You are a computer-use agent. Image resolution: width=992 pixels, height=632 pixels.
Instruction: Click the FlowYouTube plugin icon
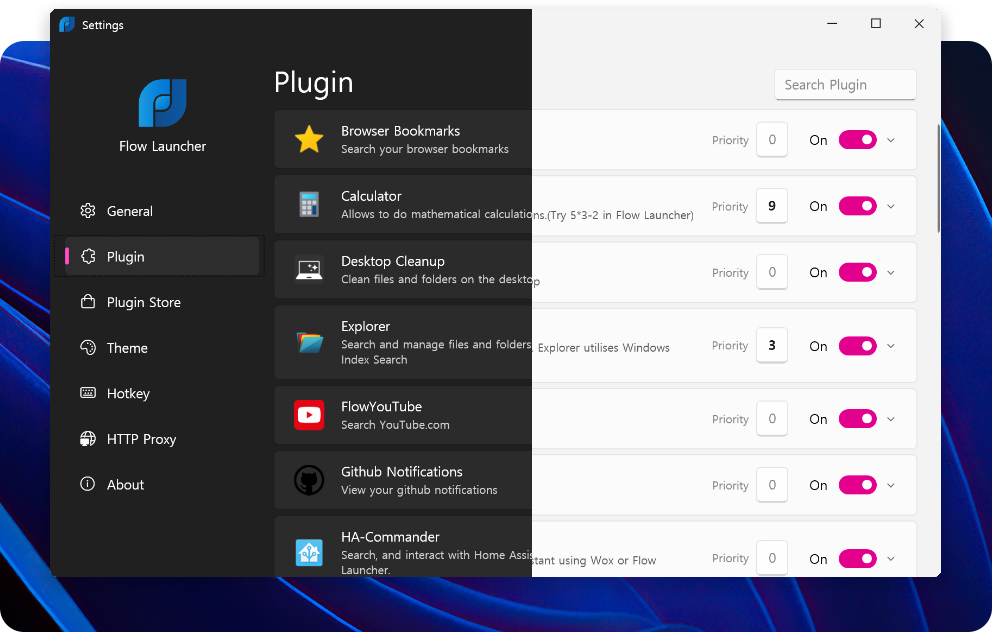coord(309,415)
